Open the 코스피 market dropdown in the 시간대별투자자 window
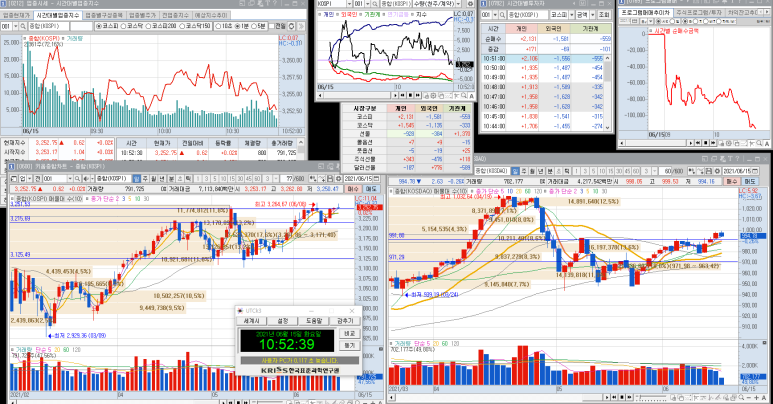The width and height of the screenshot is (773, 404). [x=571, y=15]
